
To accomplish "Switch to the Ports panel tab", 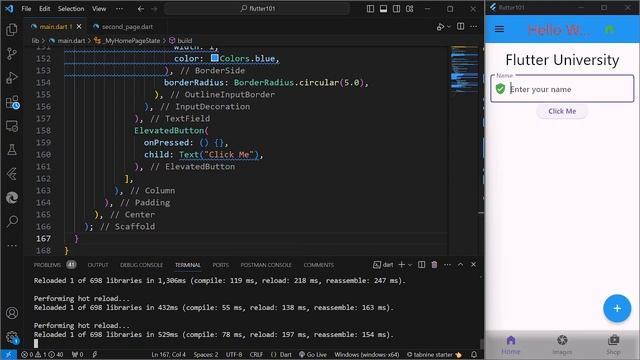I will coord(220,265).
